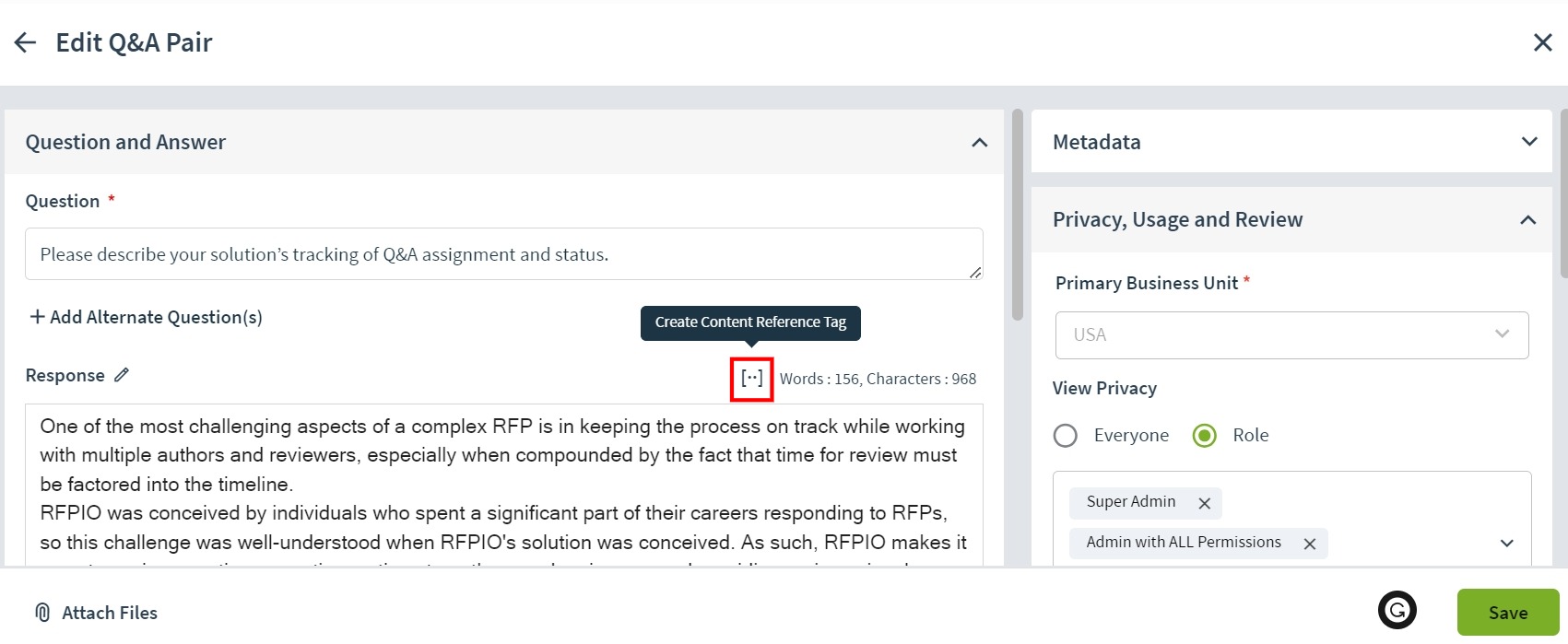Click the Save button
The image size is (1568, 644).
click(1508, 613)
